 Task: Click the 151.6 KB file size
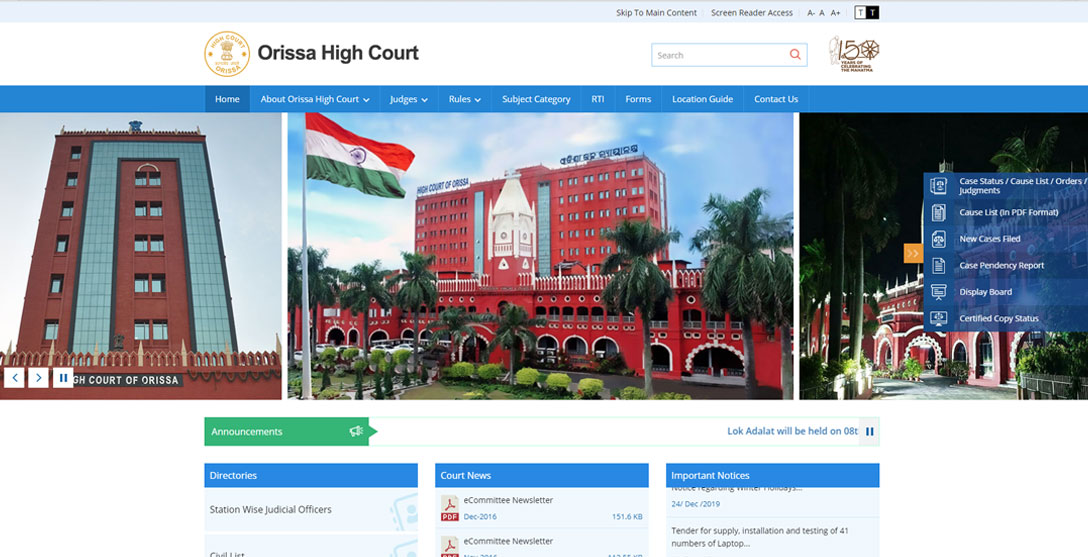point(627,517)
